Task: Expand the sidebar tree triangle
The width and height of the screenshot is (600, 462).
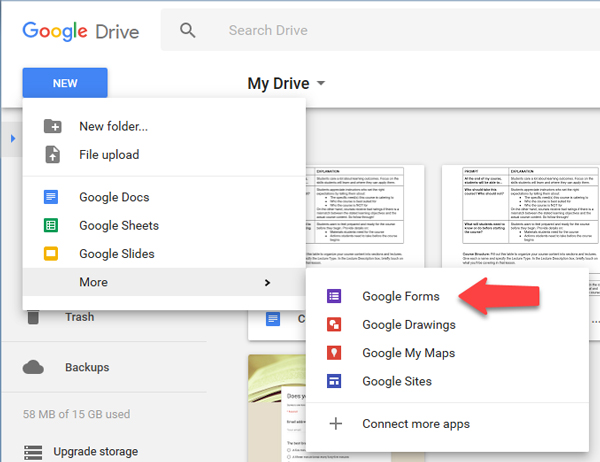Action: coord(13,139)
